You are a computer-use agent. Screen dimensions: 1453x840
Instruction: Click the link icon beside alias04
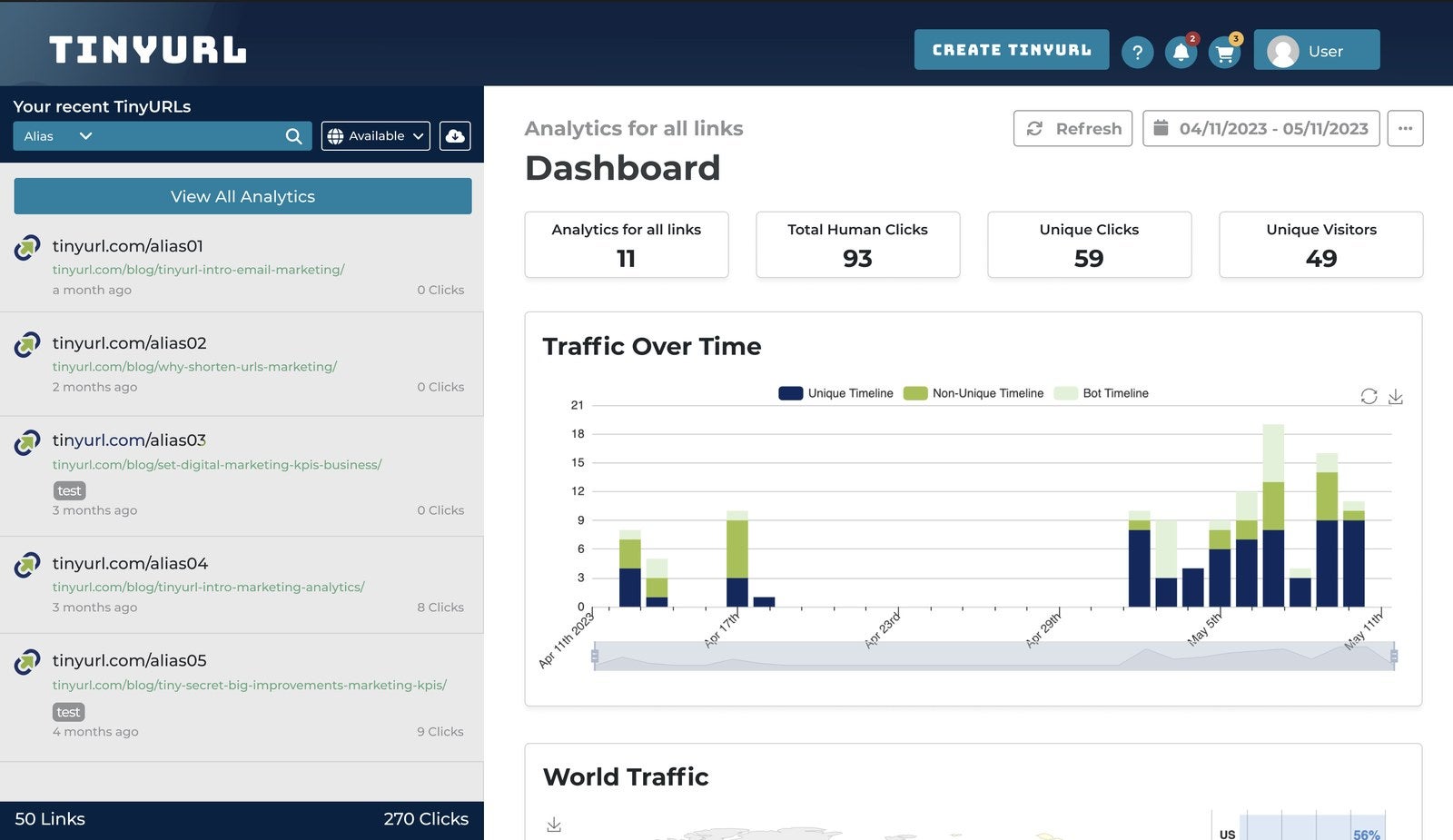27,565
